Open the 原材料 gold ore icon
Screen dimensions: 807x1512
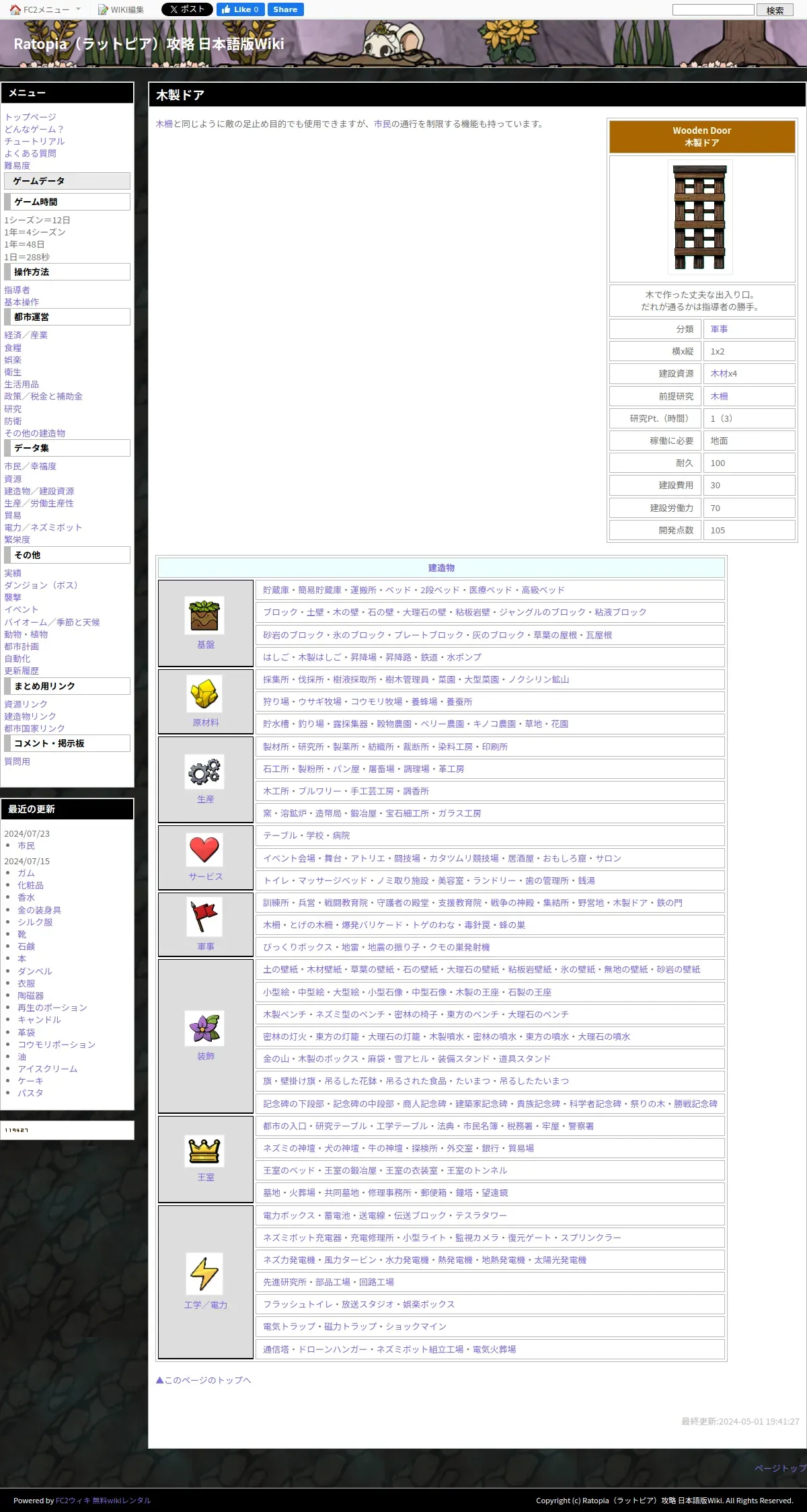point(204,693)
